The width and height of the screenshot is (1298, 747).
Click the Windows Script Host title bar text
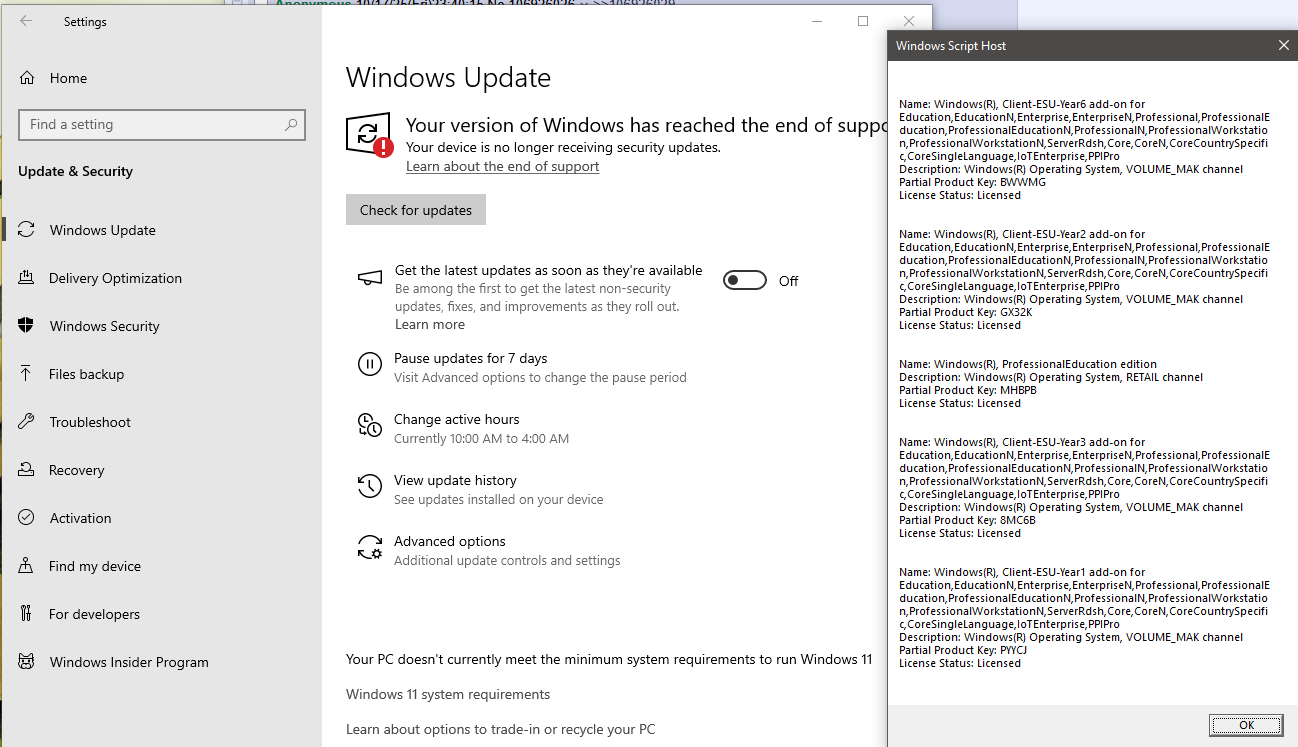[x=951, y=46]
